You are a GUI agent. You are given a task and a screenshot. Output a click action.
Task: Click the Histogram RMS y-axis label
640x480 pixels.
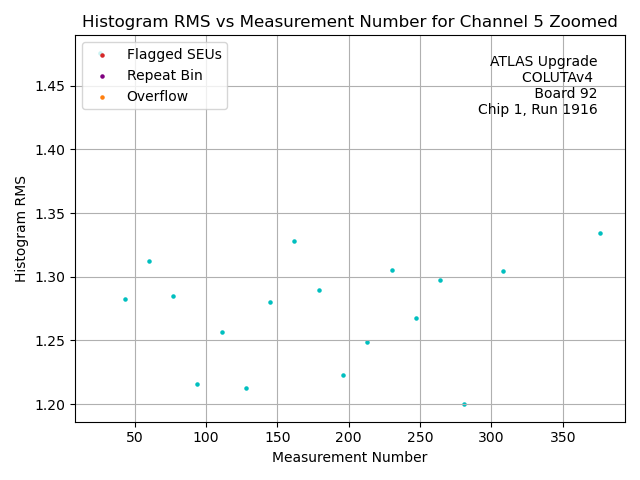(21, 228)
